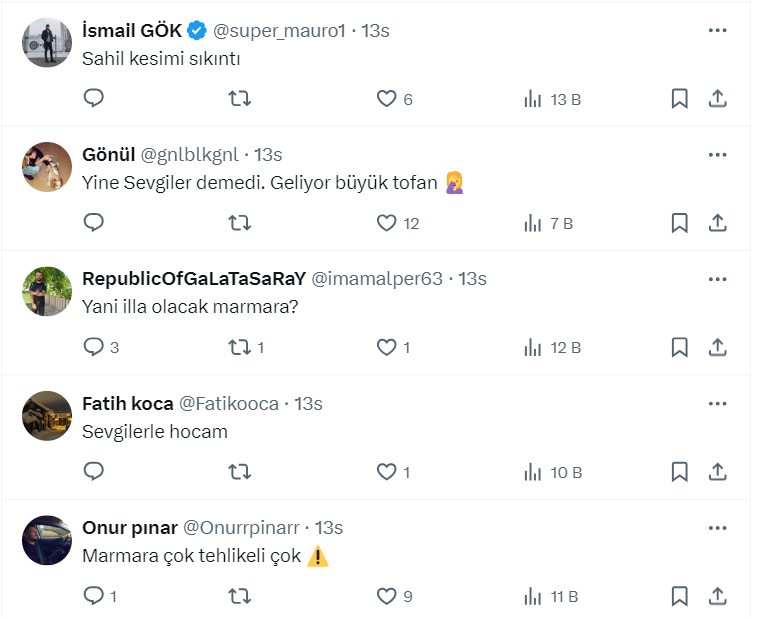Retweet RepublicOfGaLaTaSaRaY's tweet
Image resolution: width=759 pixels, height=617 pixels.
tap(240, 347)
